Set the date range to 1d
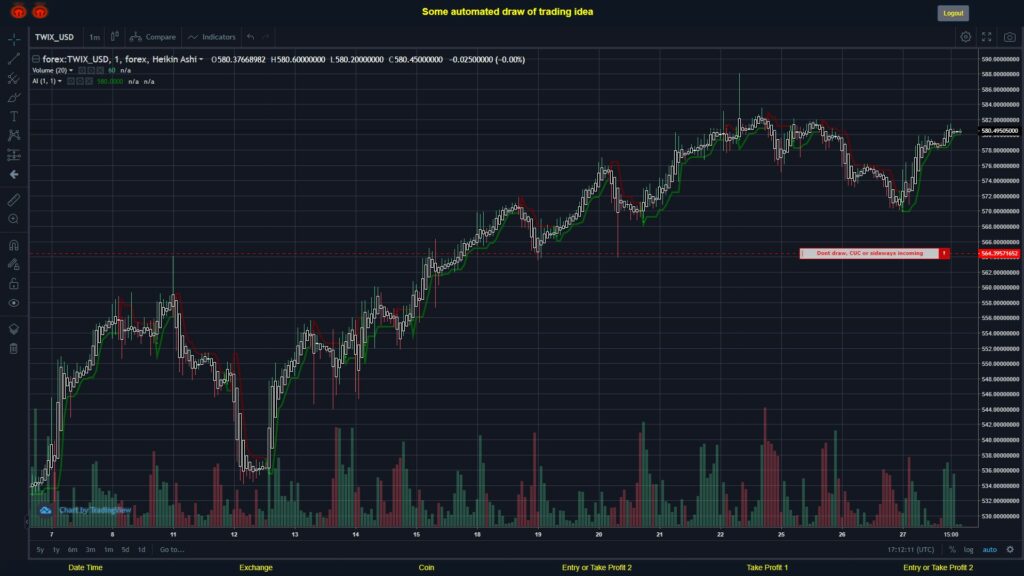Viewport: 1024px width, 576px height. 142,550
